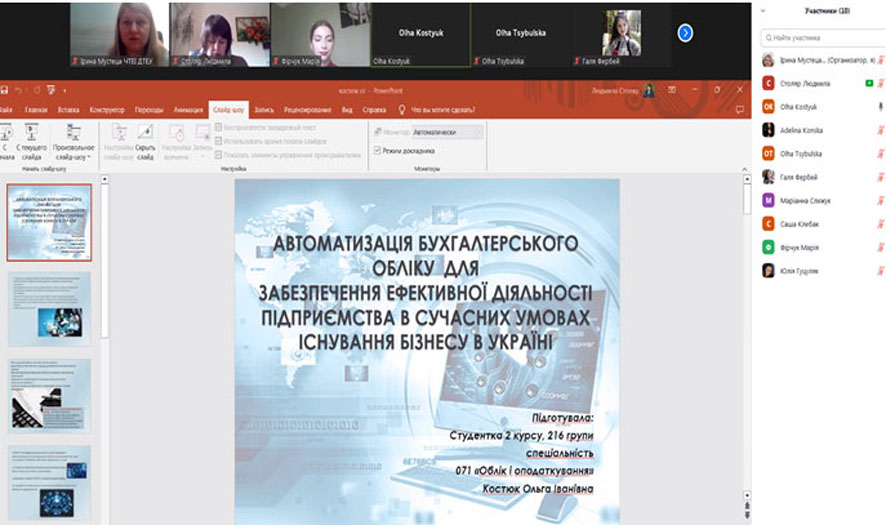
Task: Show next video participants with blue arrow
Action: coord(685,33)
